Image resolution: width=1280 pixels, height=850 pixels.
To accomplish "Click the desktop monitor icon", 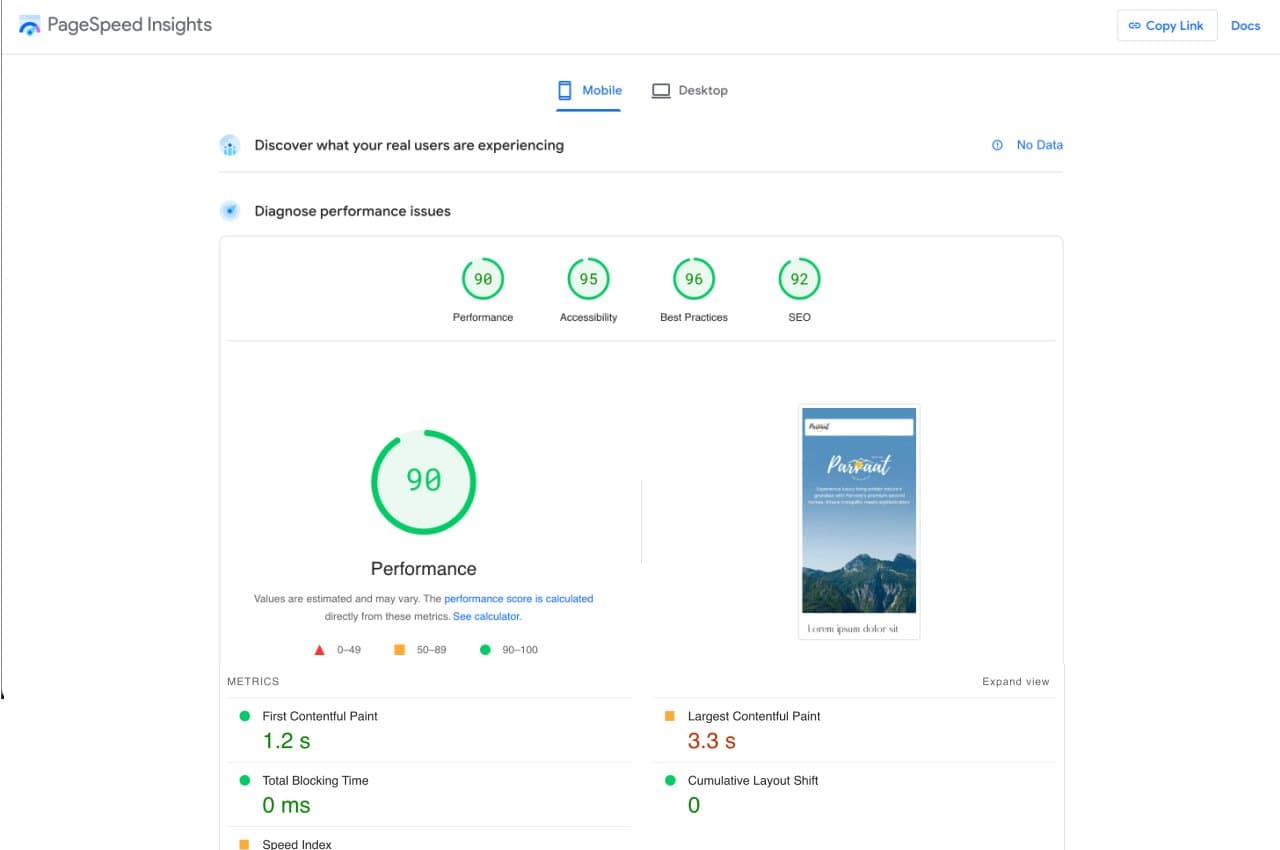I will (661, 90).
